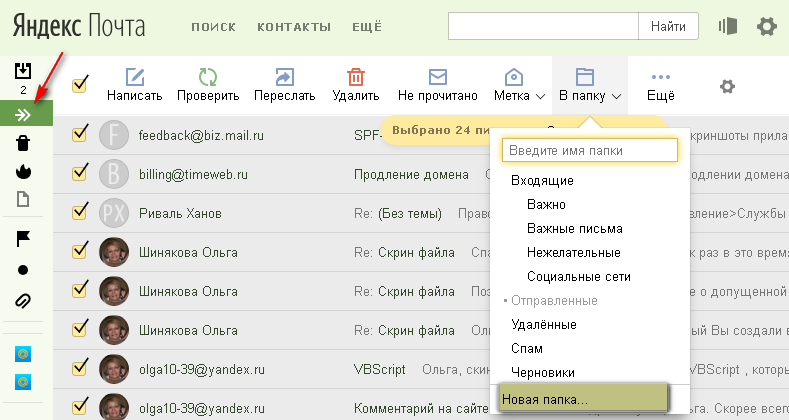Toggle the select-all checkbox in toolbar
The width and height of the screenshot is (789, 420).
80,85
